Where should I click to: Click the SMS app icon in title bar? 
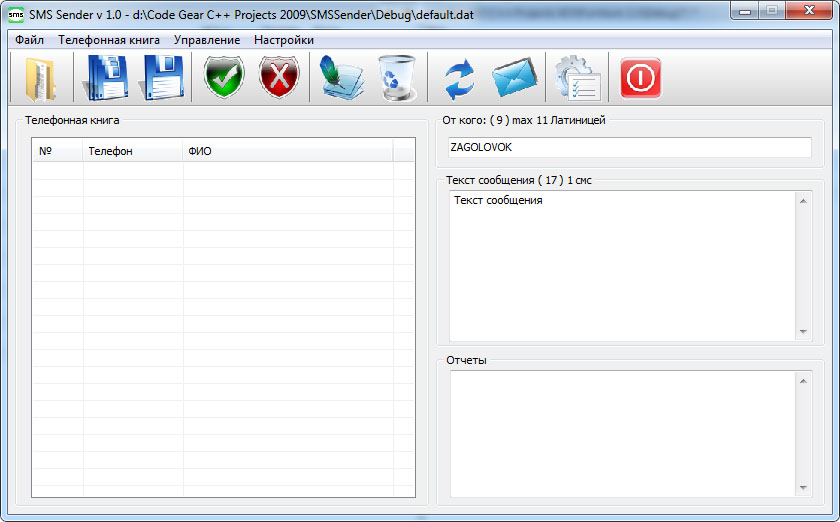point(16,15)
